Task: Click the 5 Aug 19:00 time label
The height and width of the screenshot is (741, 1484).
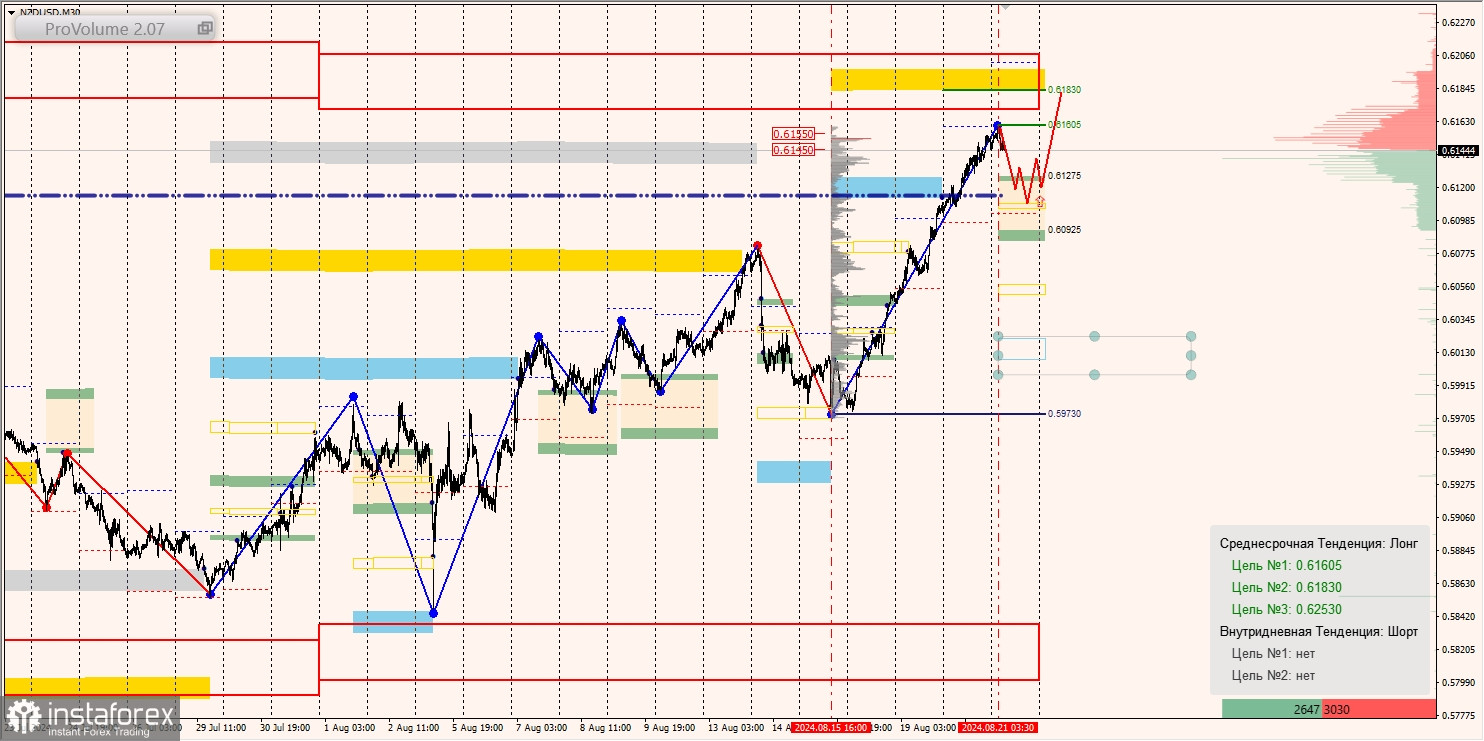Action: [x=477, y=728]
